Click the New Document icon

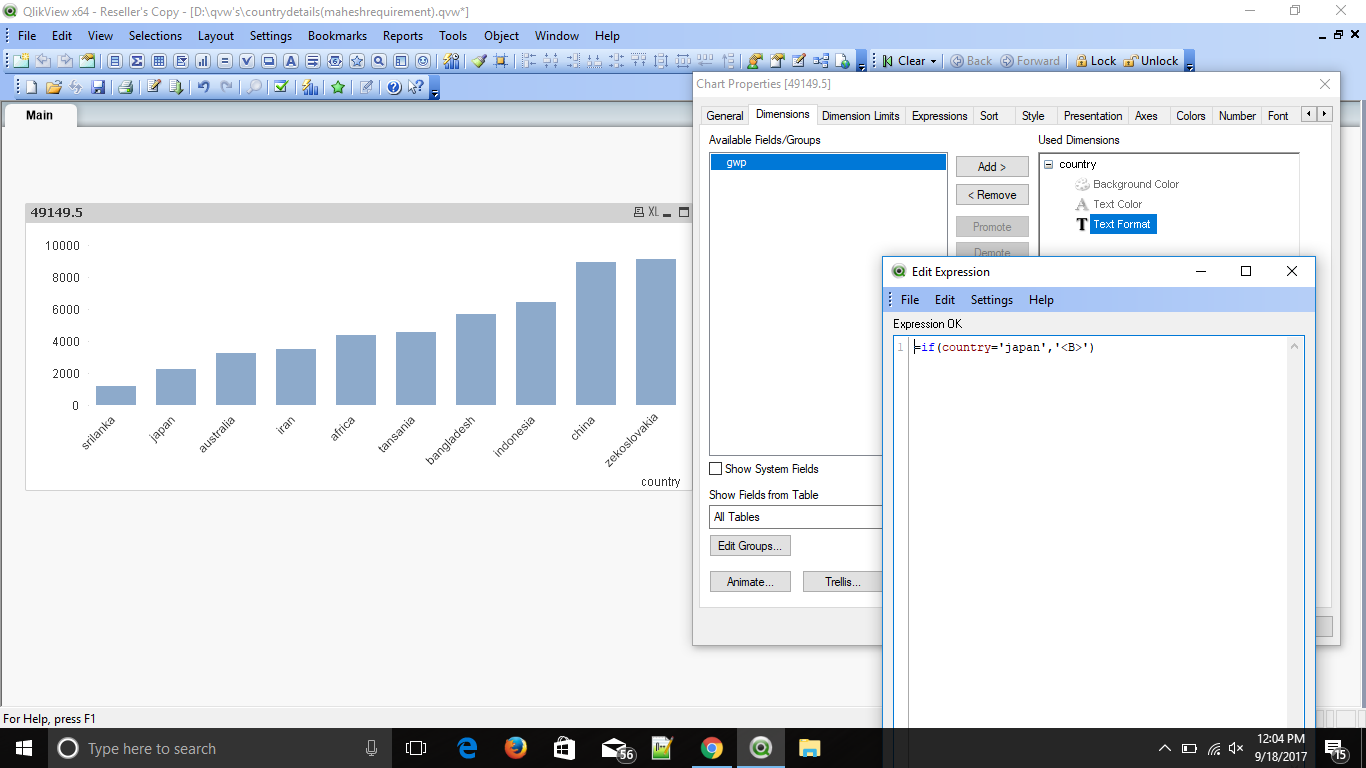coord(32,87)
